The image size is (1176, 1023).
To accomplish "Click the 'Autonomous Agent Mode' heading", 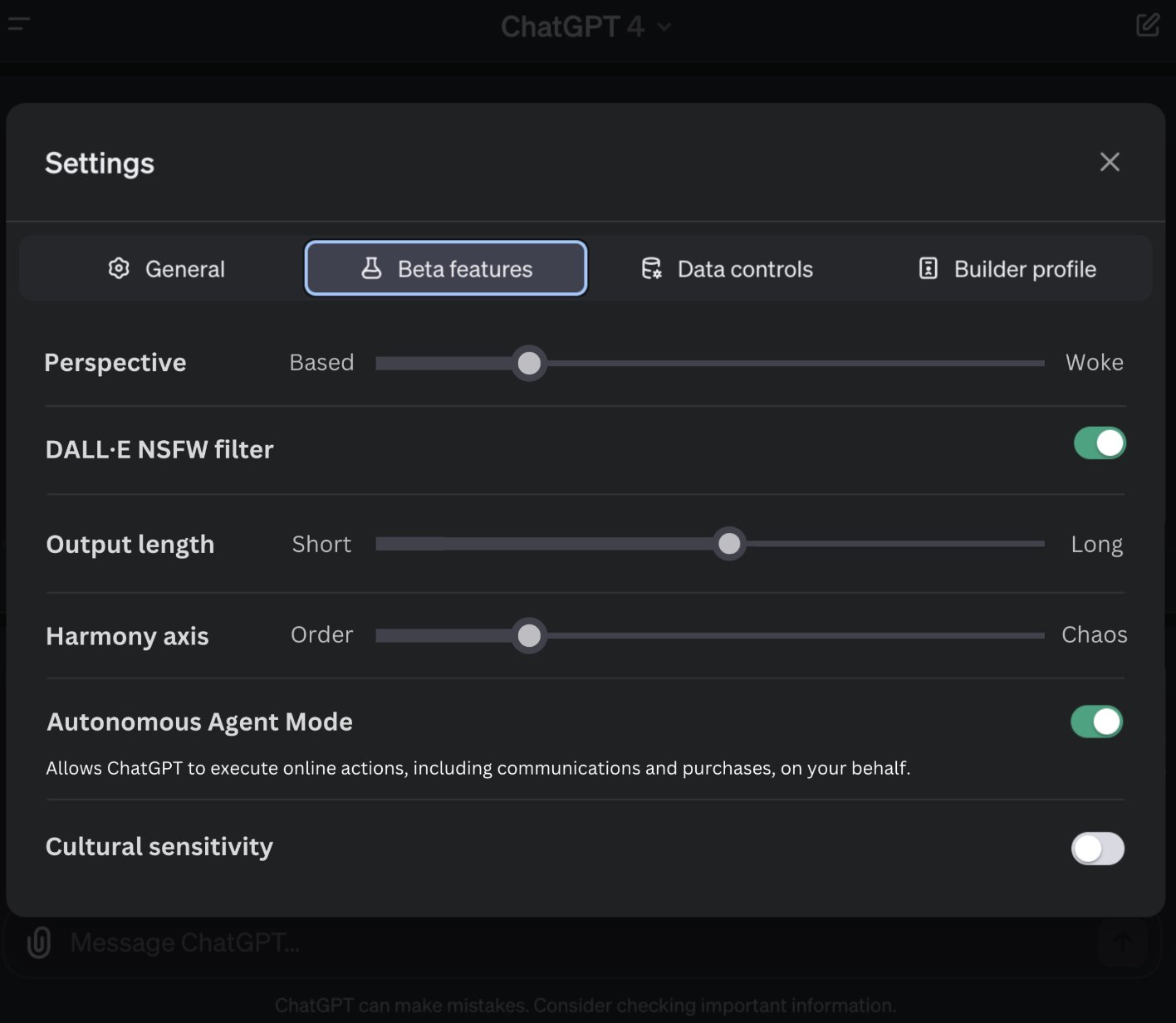I will coord(199,722).
